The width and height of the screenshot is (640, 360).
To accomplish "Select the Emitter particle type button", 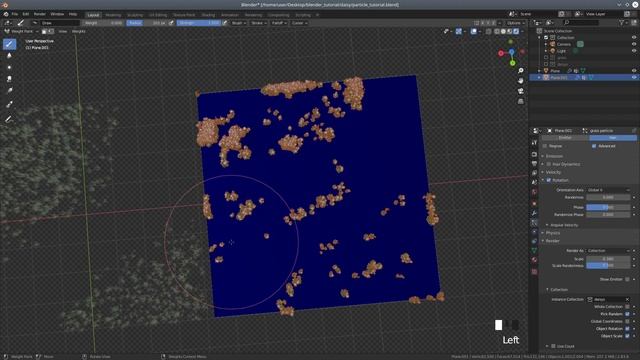I will pyautogui.click(x=565, y=138).
